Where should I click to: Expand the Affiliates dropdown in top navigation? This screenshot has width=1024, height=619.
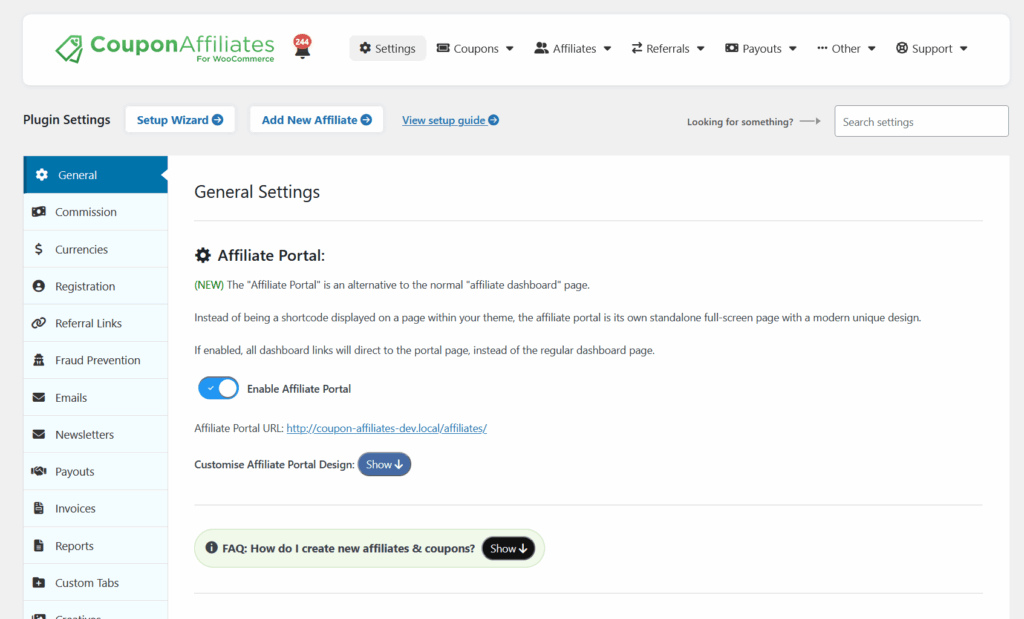(572, 48)
